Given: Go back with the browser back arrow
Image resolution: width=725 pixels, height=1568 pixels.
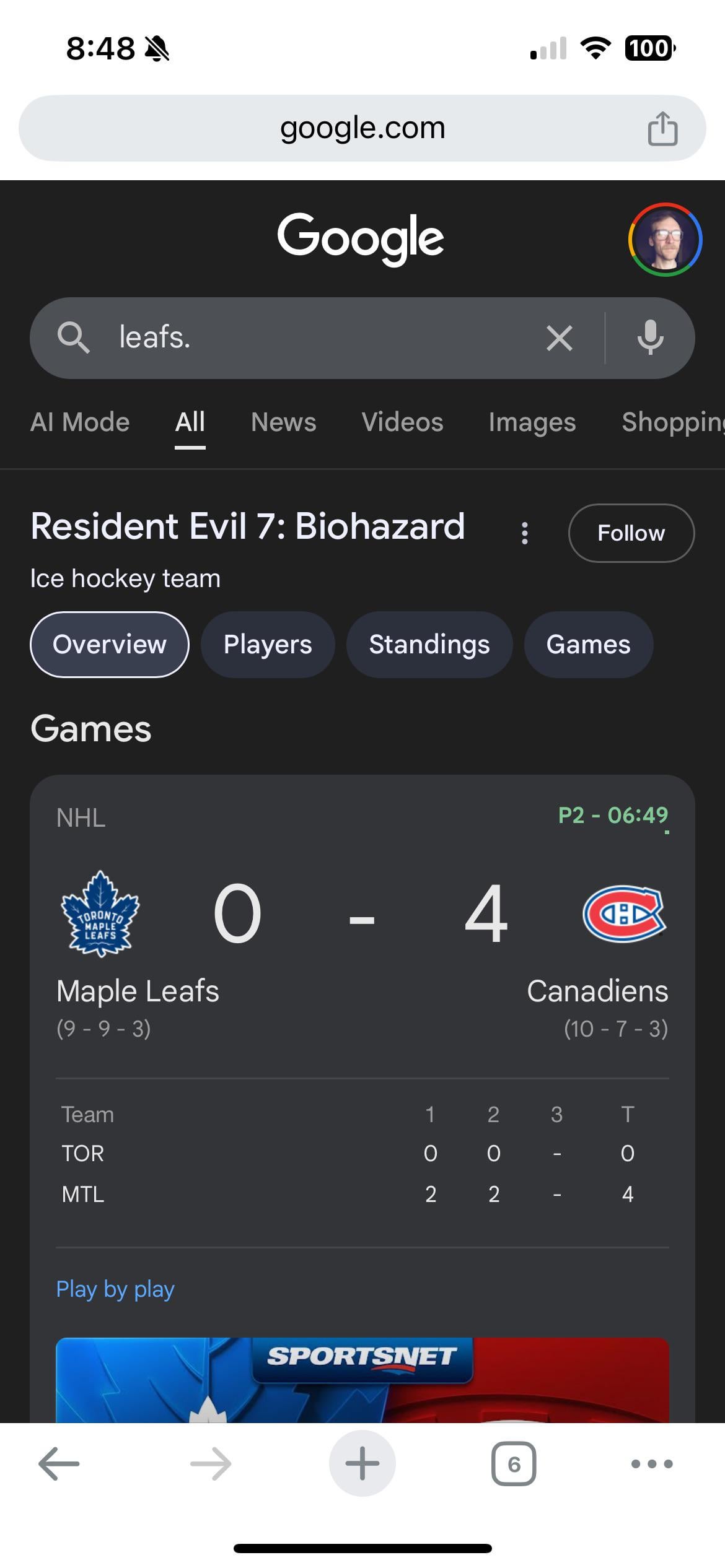Looking at the screenshot, I should pyautogui.click(x=59, y=1464).
